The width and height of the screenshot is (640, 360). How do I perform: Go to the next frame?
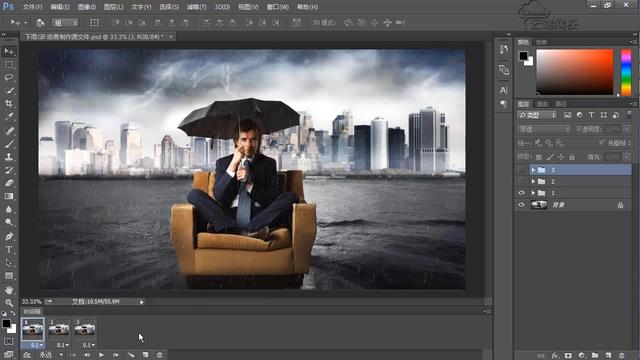pyautogui.click(x=116, y=355)
